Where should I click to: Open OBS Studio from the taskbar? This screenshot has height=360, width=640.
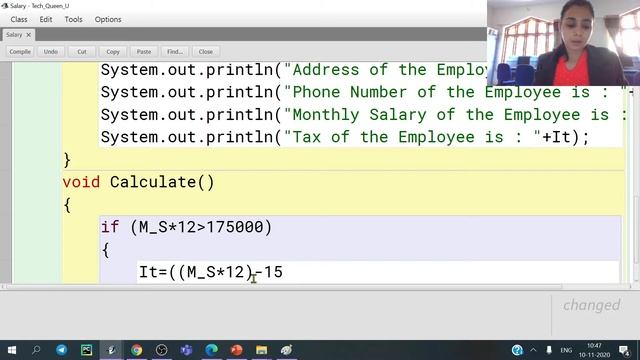[162, 350]
